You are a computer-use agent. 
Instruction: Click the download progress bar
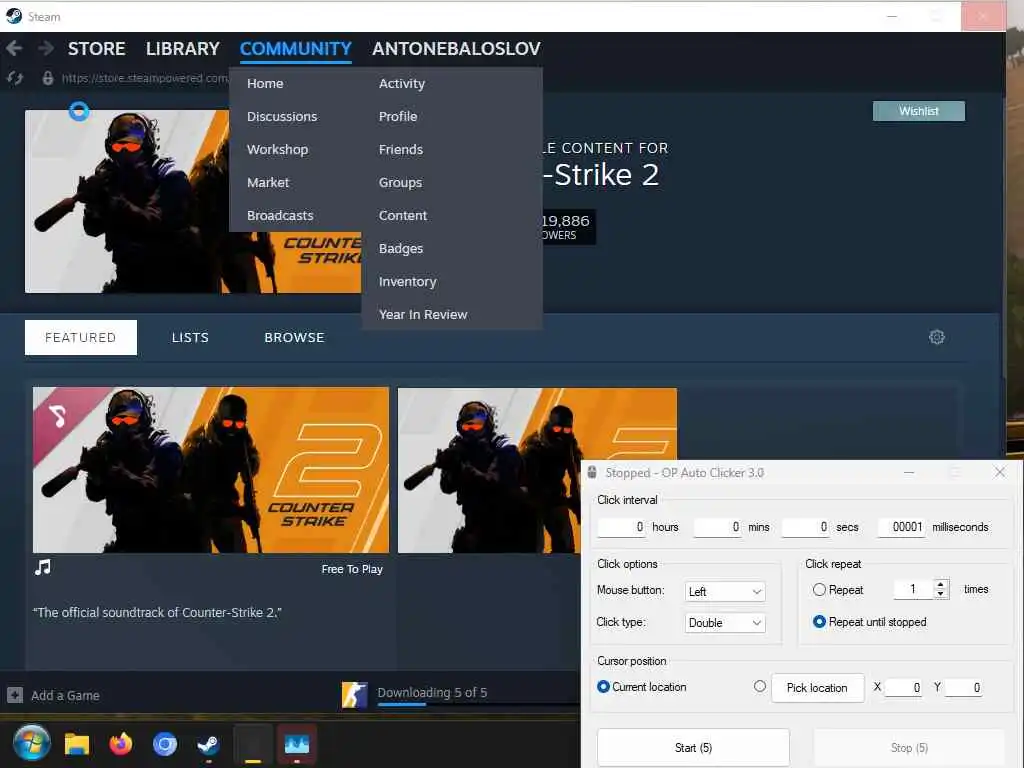pyautogui.click(x=478, y=704)
